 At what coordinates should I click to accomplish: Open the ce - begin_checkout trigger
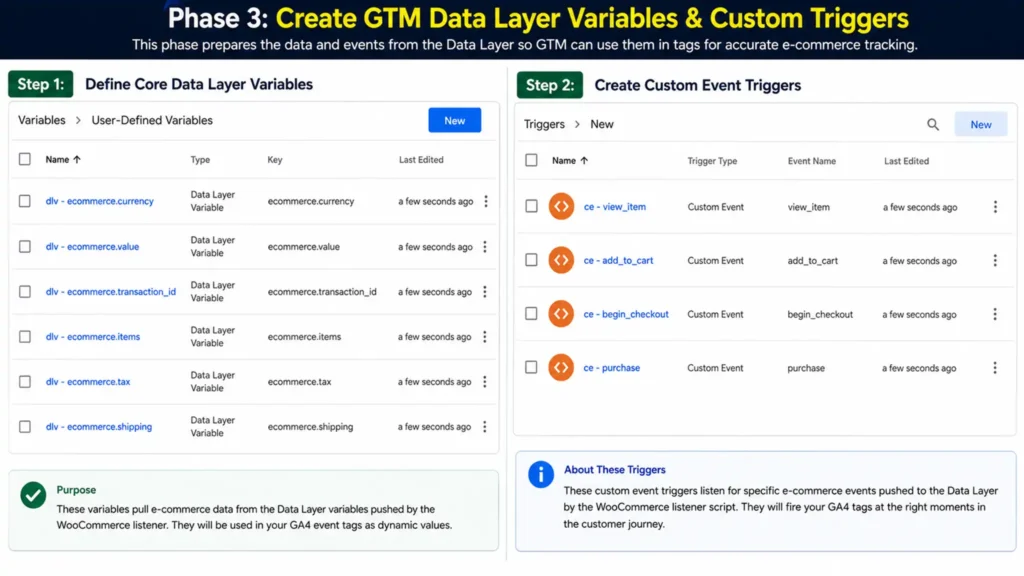click(626, 314)
